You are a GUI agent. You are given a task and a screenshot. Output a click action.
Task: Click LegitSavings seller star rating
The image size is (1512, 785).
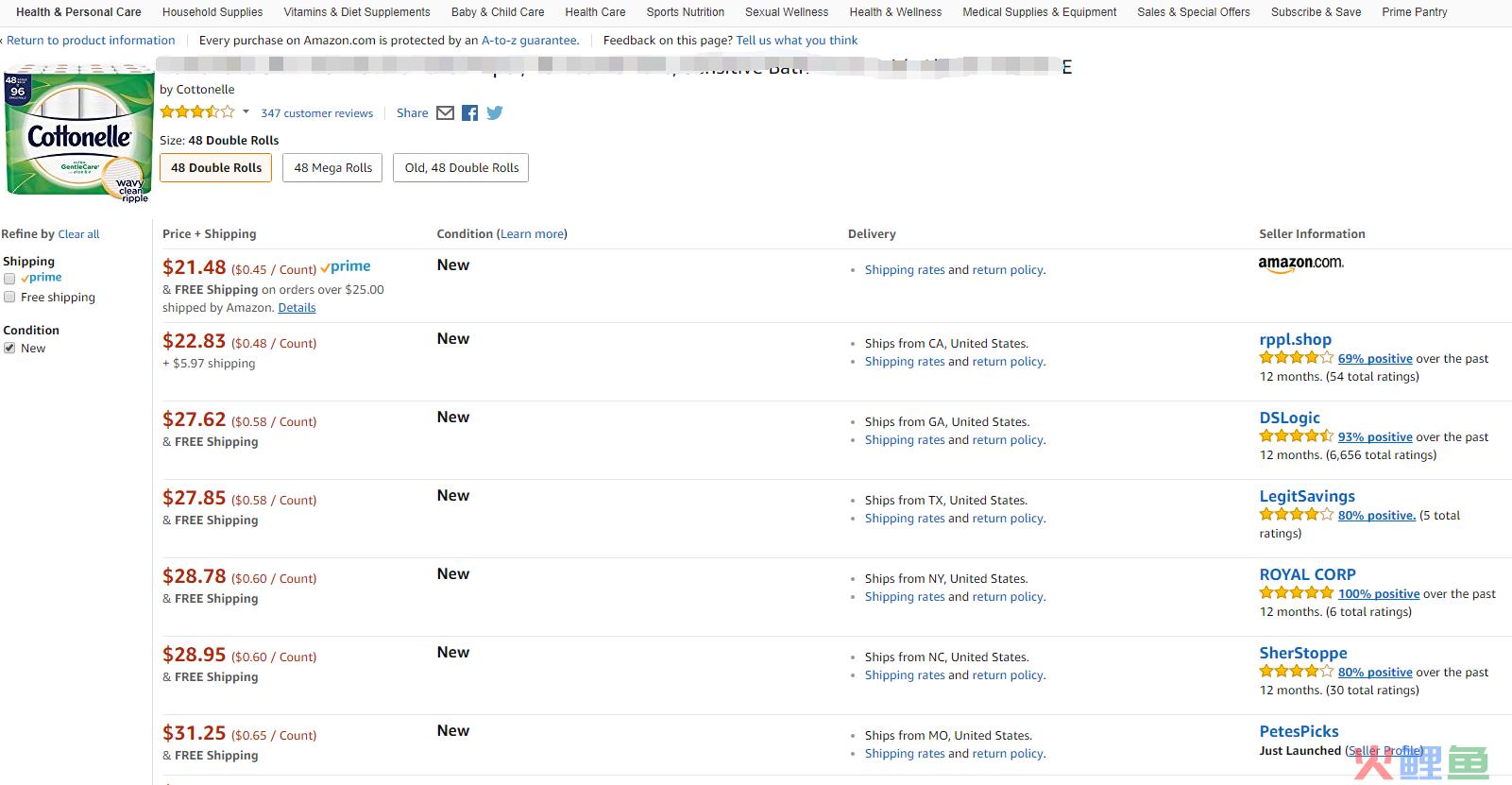[1296, 515]
